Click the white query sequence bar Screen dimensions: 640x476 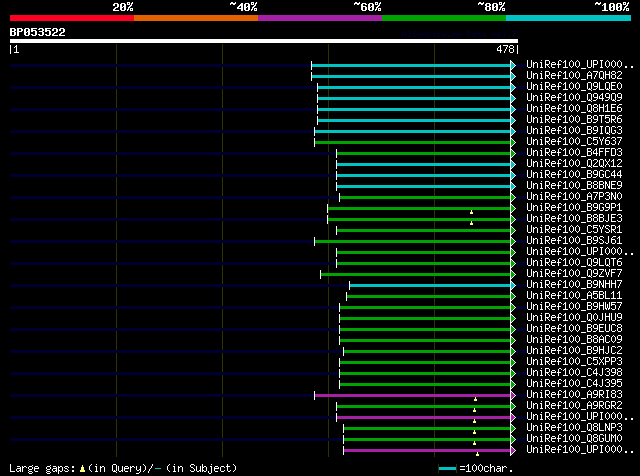point(264,41)
